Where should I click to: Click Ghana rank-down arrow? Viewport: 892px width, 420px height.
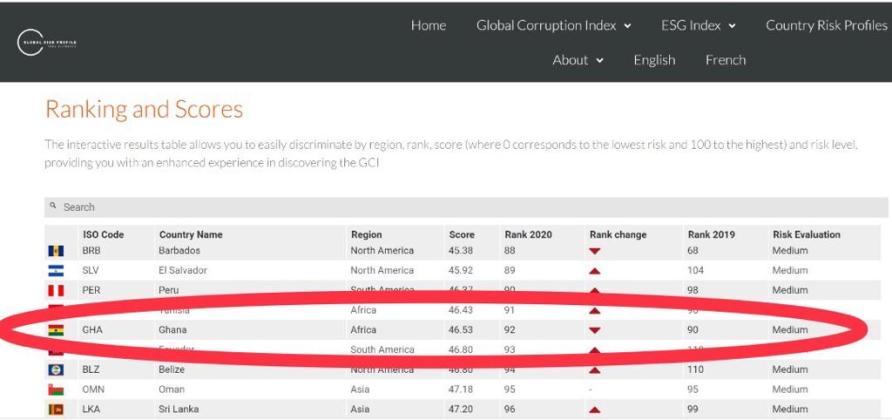594,330
